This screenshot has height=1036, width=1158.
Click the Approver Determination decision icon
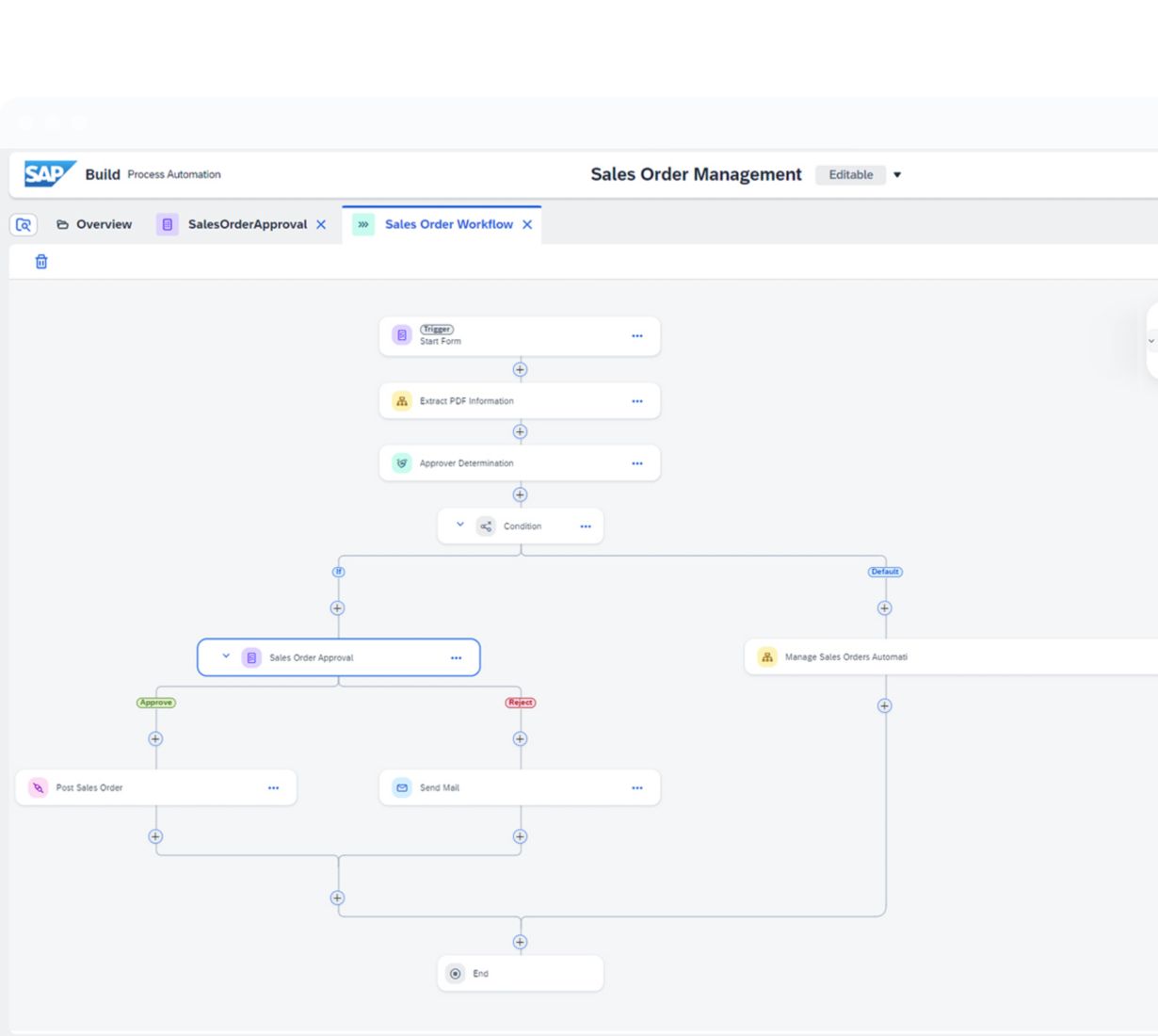point(402,463)
